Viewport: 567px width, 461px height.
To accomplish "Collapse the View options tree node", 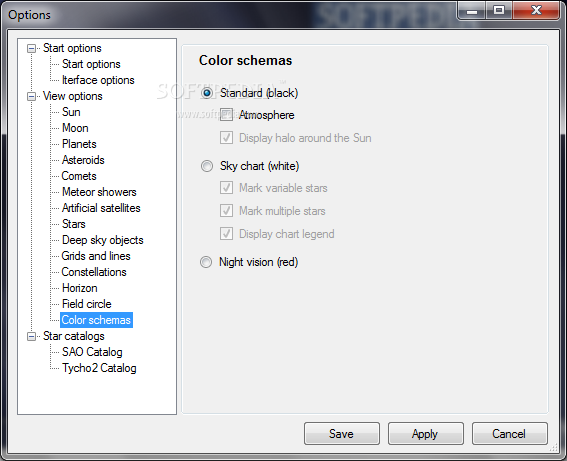I will point(31,97).
